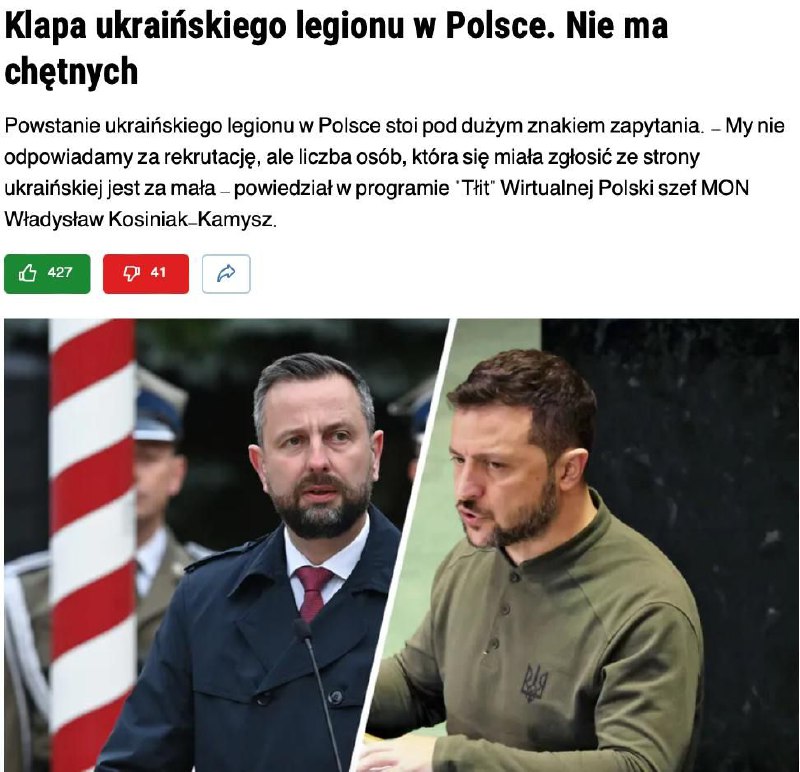Screen dimensions: 800x772
Task: Click the word "chętnych" in the headline
Action: tap(71, 71)
